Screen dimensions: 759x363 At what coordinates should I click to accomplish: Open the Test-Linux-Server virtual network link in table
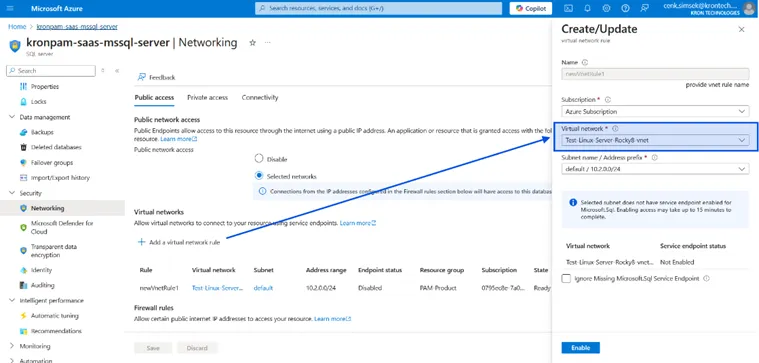(217, 288)
